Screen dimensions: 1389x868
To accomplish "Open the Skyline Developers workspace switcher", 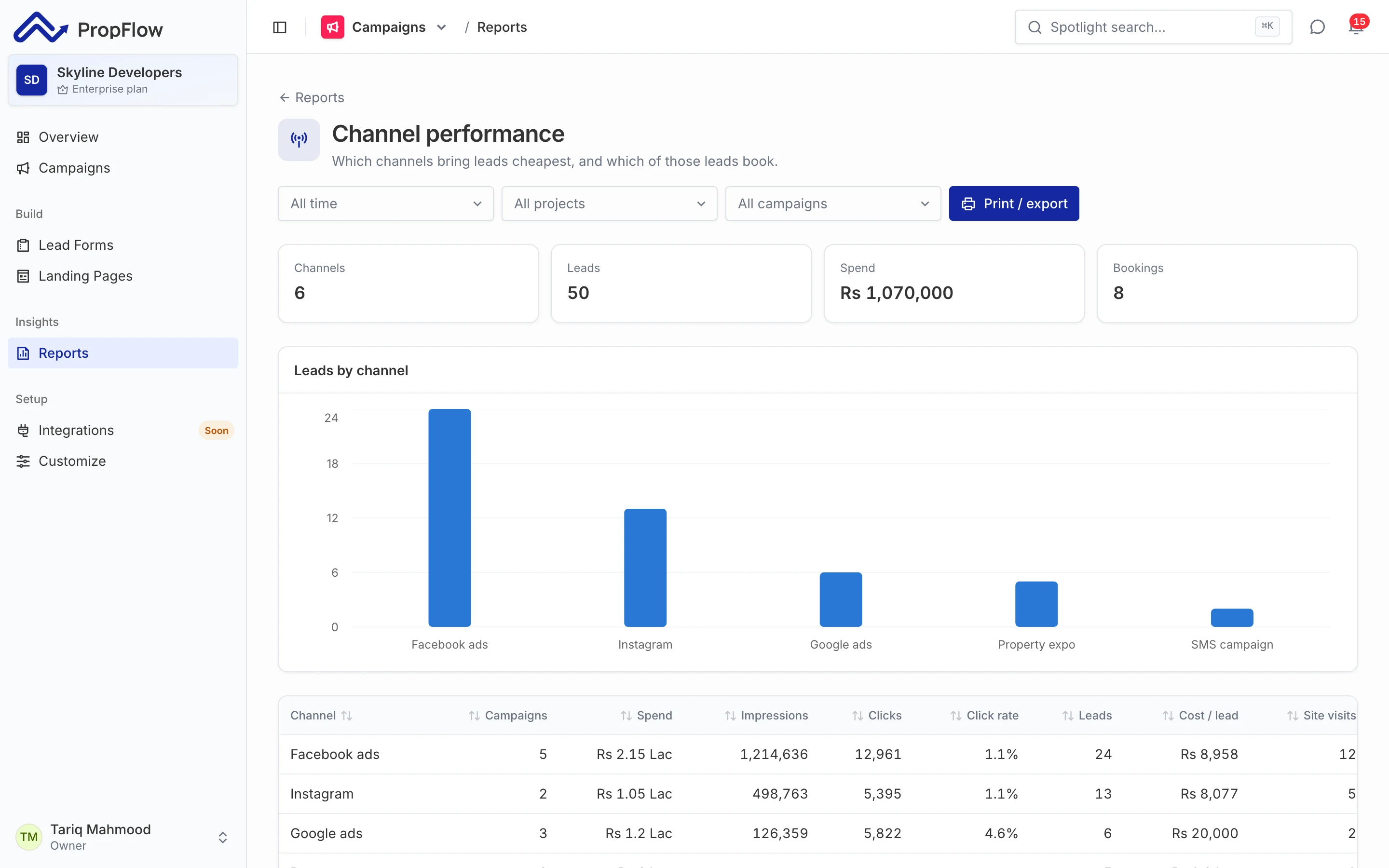I will (x=123, y=80).
